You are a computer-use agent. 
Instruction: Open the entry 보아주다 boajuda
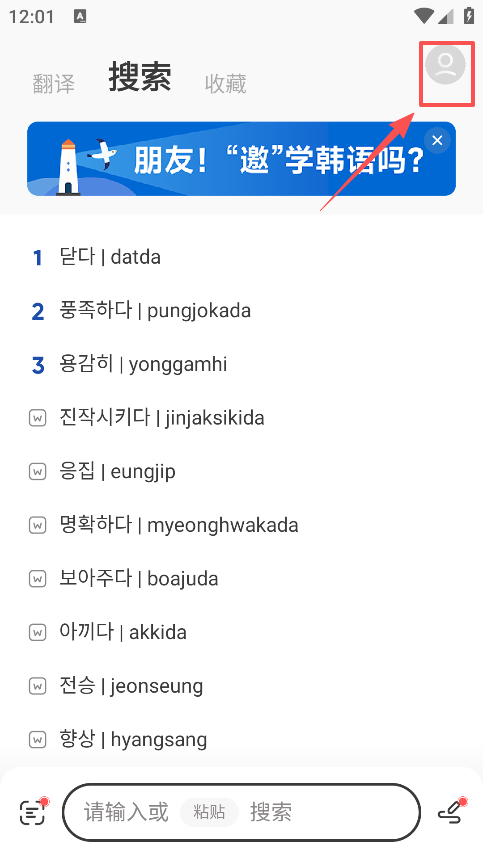241,578
